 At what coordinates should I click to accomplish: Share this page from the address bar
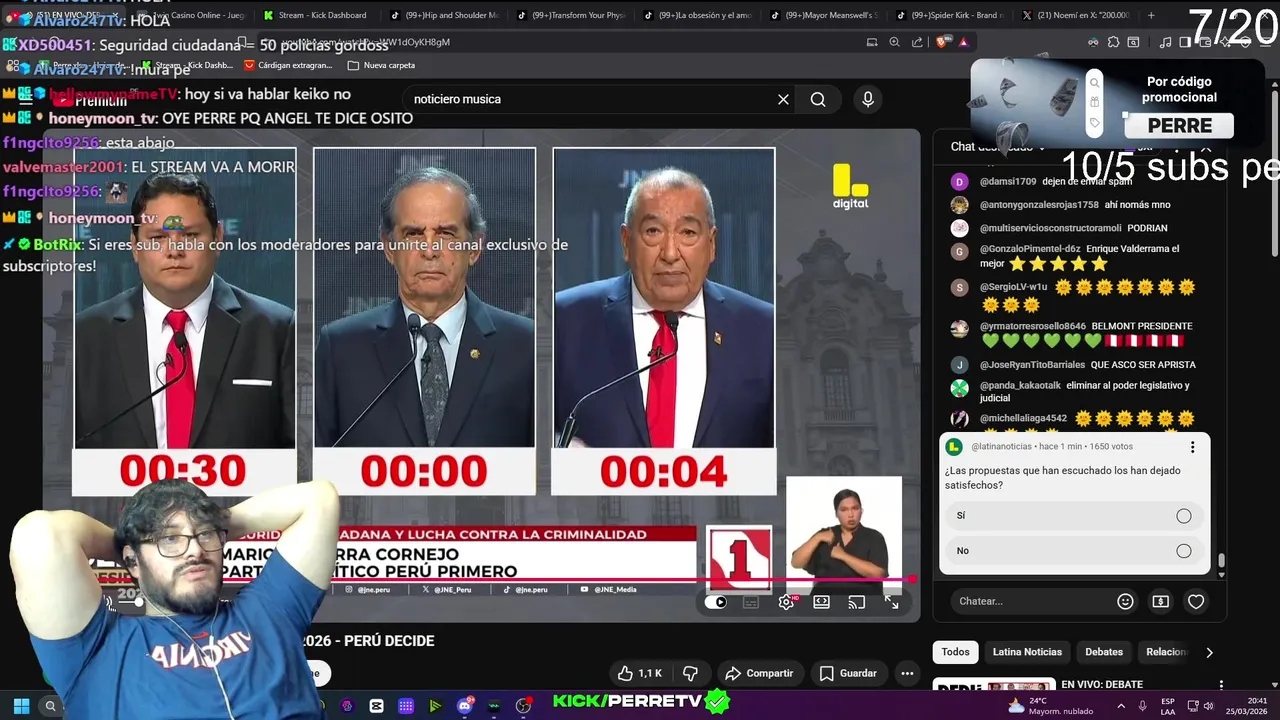917,42
